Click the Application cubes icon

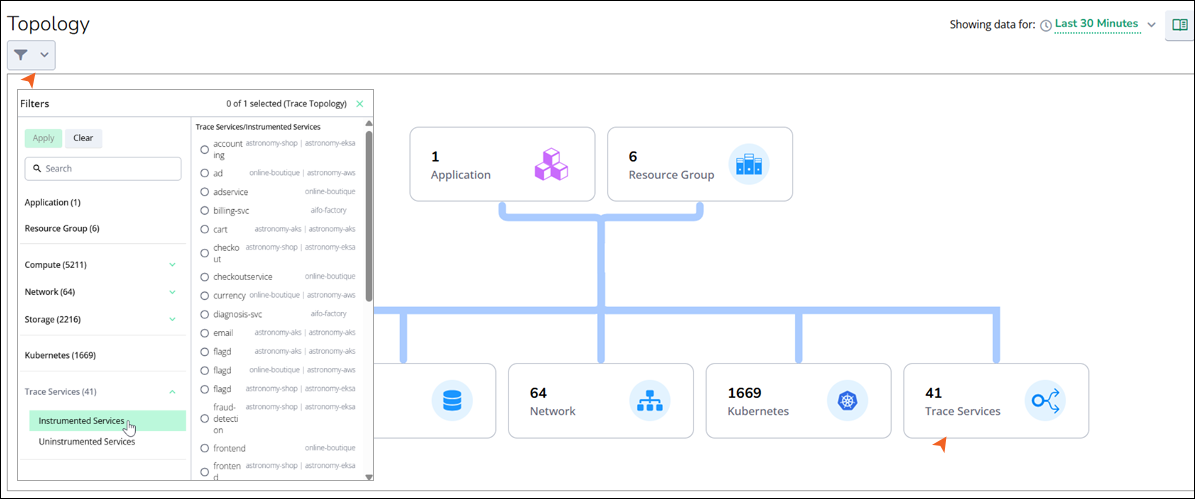click(550, 164)
